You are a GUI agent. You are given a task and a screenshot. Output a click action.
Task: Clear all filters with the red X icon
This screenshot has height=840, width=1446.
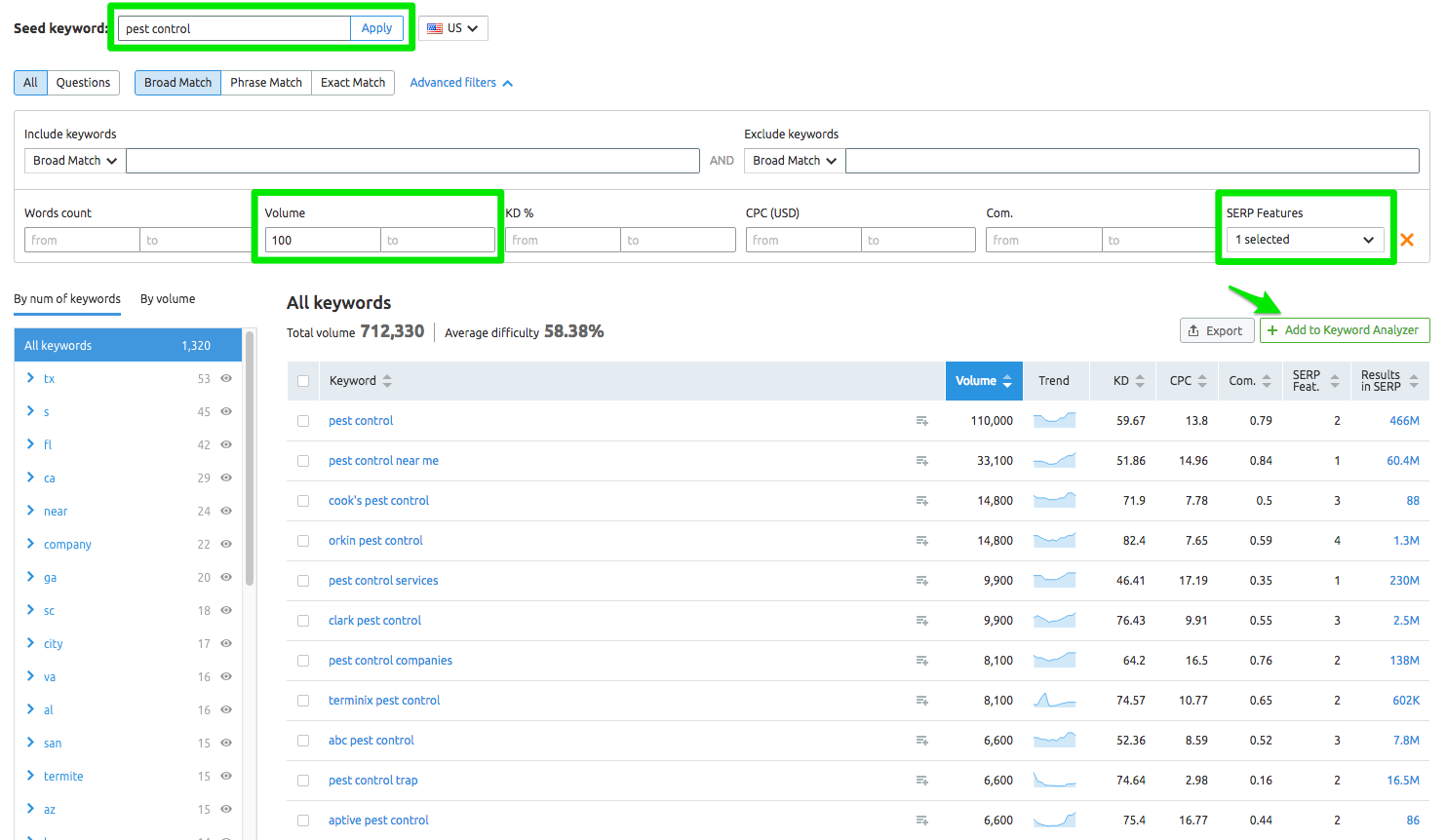1407,239
